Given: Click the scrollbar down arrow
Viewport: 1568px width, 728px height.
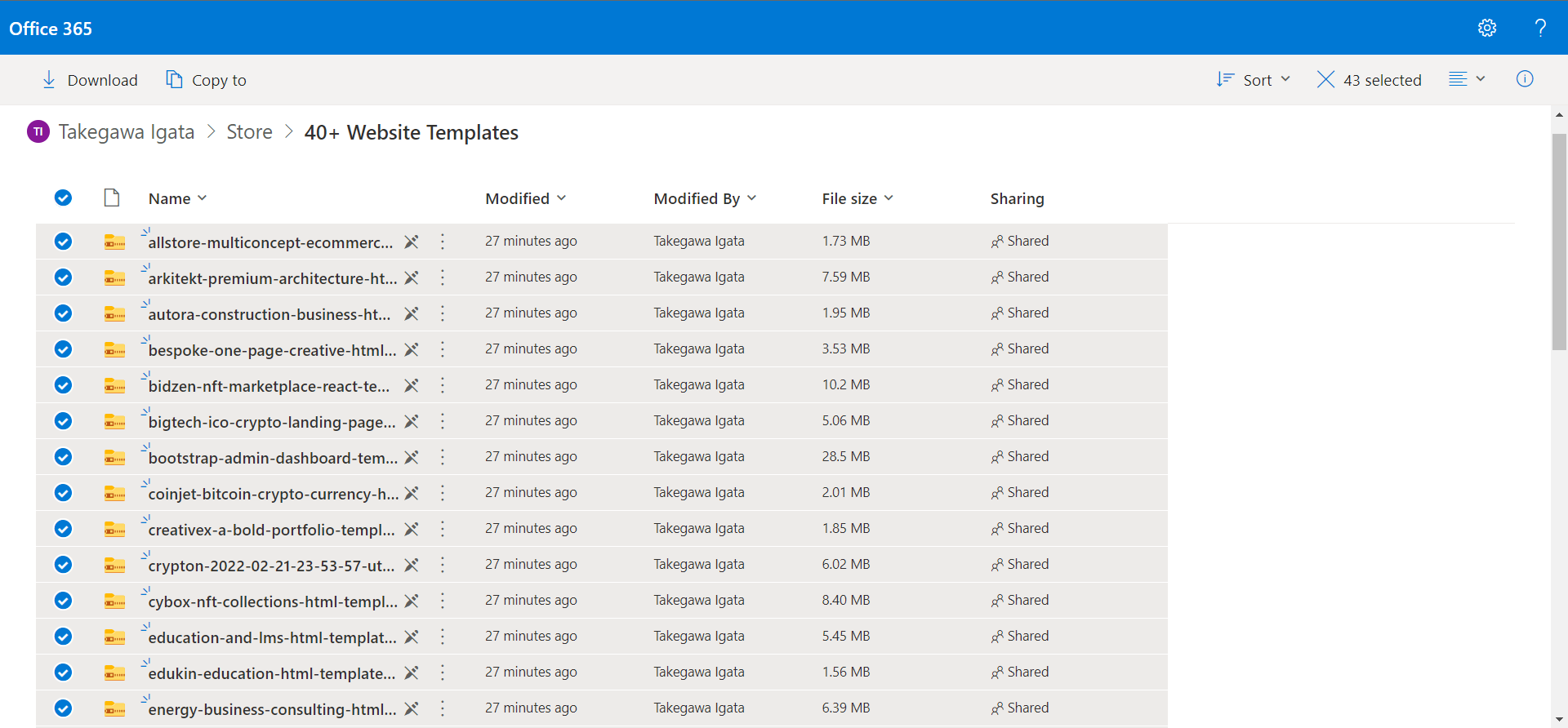Looking at the screenshot, I should point(1559,720).
